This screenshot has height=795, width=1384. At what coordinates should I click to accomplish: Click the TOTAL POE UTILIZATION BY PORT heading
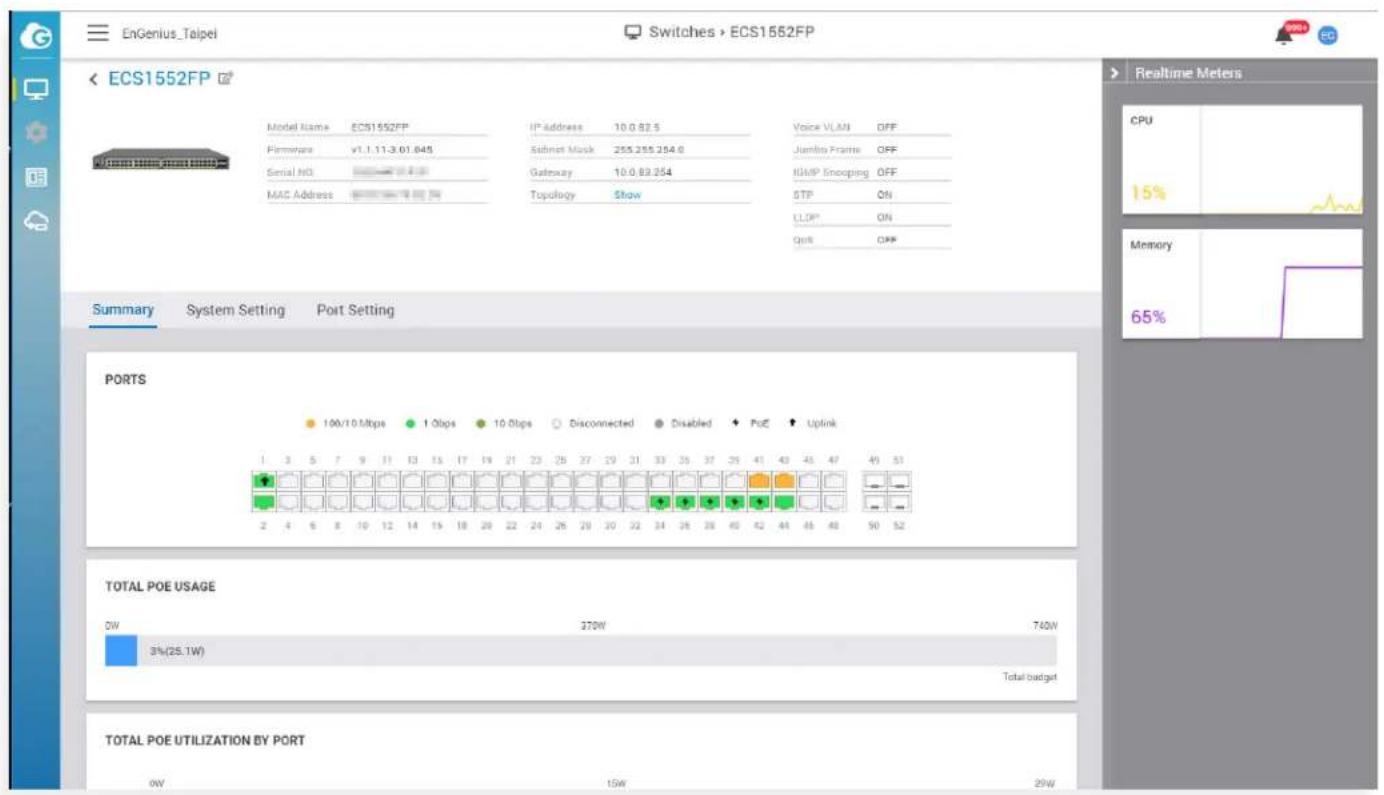coord(205,741)
